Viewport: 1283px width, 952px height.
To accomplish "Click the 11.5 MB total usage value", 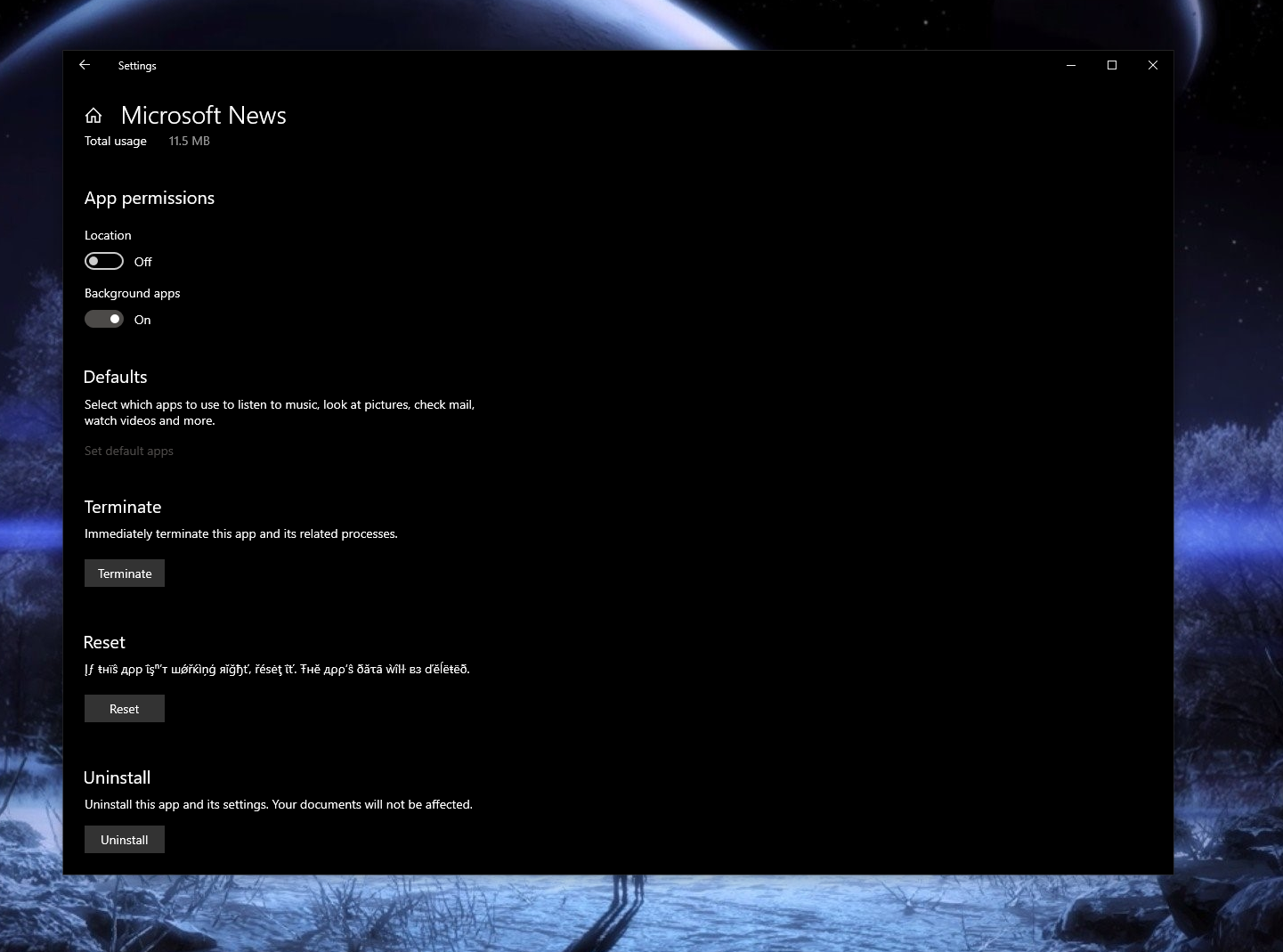I will 190,141.
